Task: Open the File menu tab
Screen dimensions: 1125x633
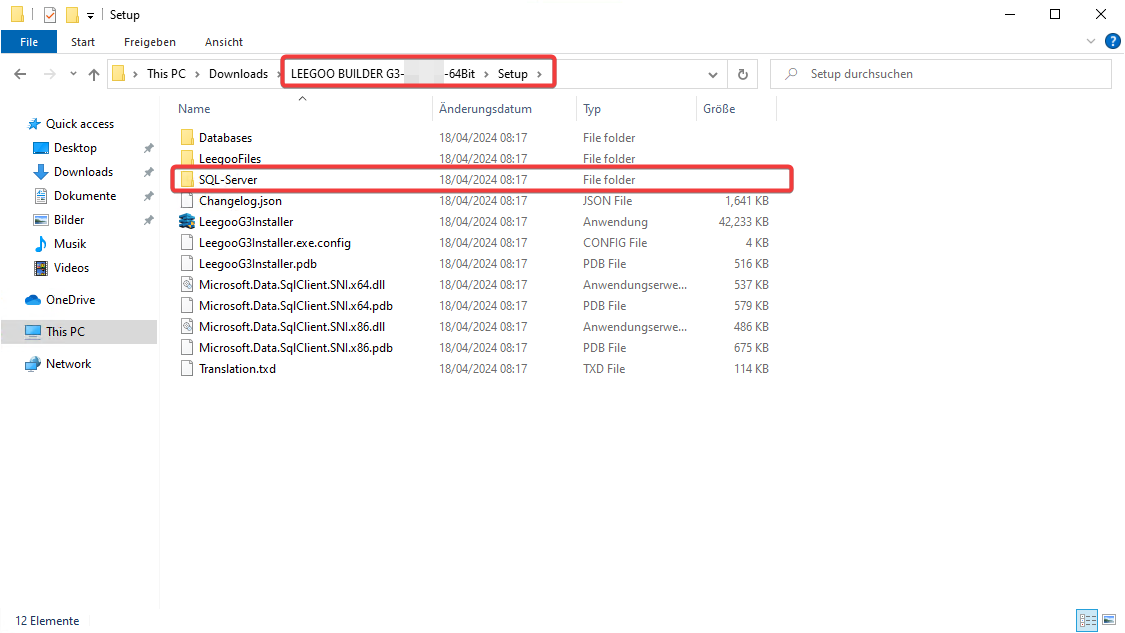Action: coord(29,42)
